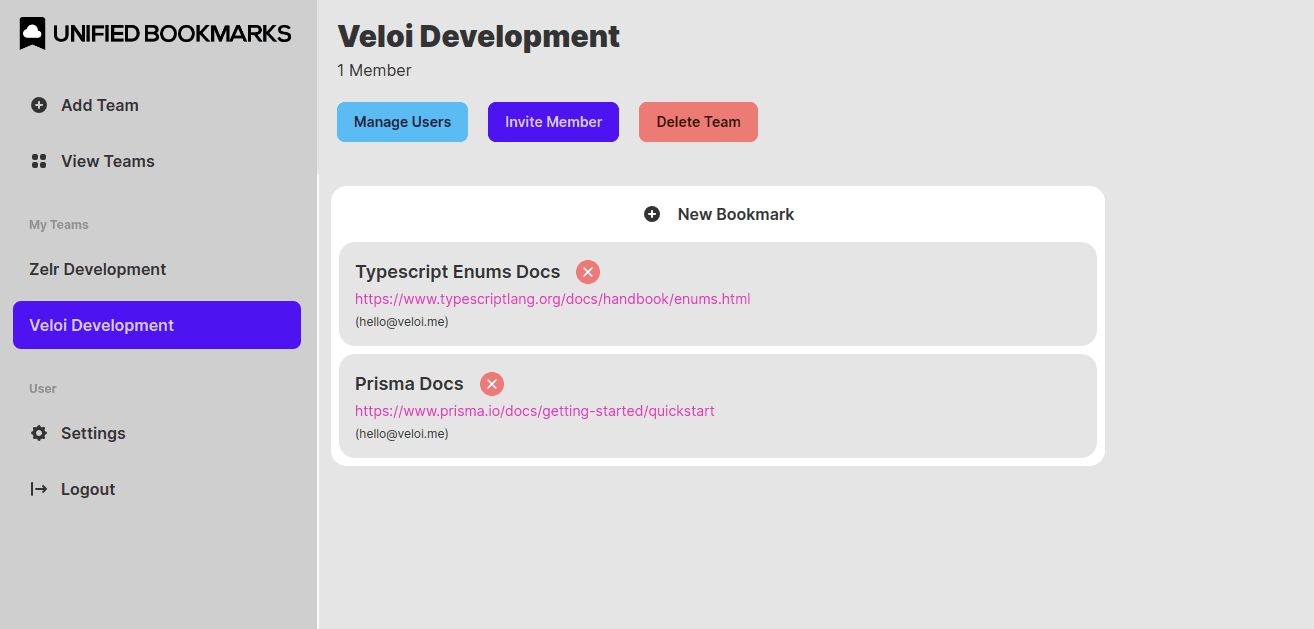1314x629 pixels.
Task: Open the typescriptlang.org enums handbook link
Action: [552, 299]
